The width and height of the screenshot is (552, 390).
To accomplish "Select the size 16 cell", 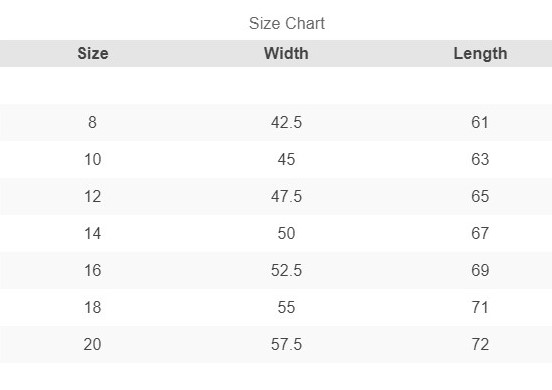I will 93,270.
